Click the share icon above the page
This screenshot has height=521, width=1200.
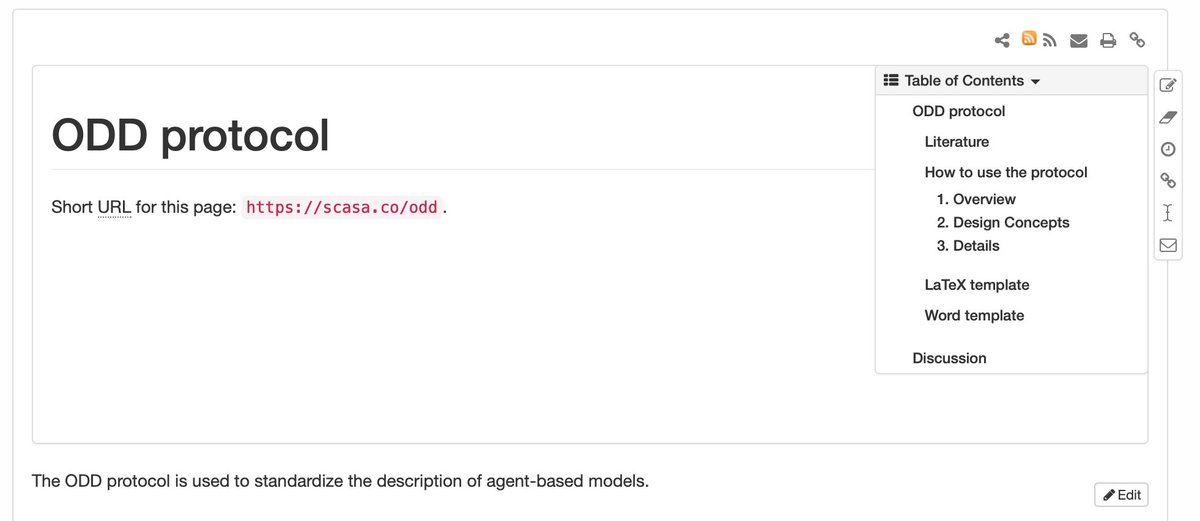[1002, 41]
